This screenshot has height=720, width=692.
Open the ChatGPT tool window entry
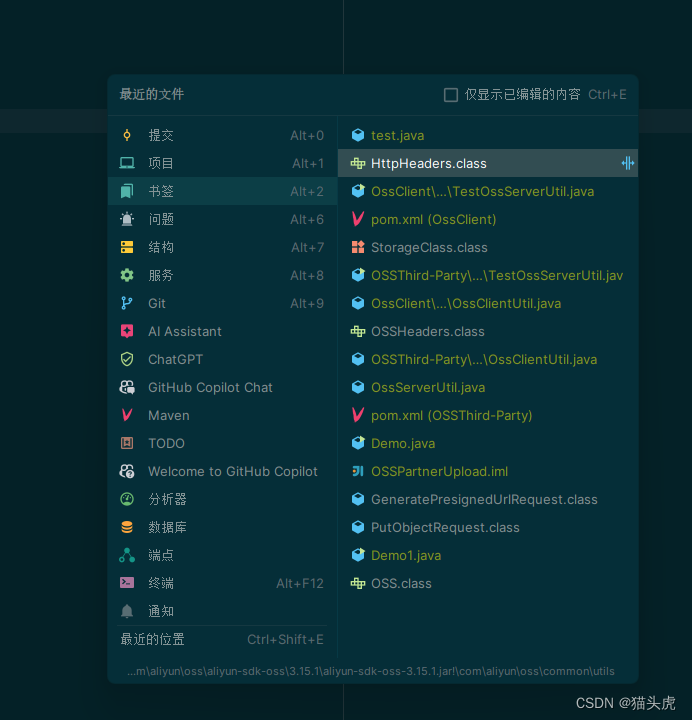[222, 360]
